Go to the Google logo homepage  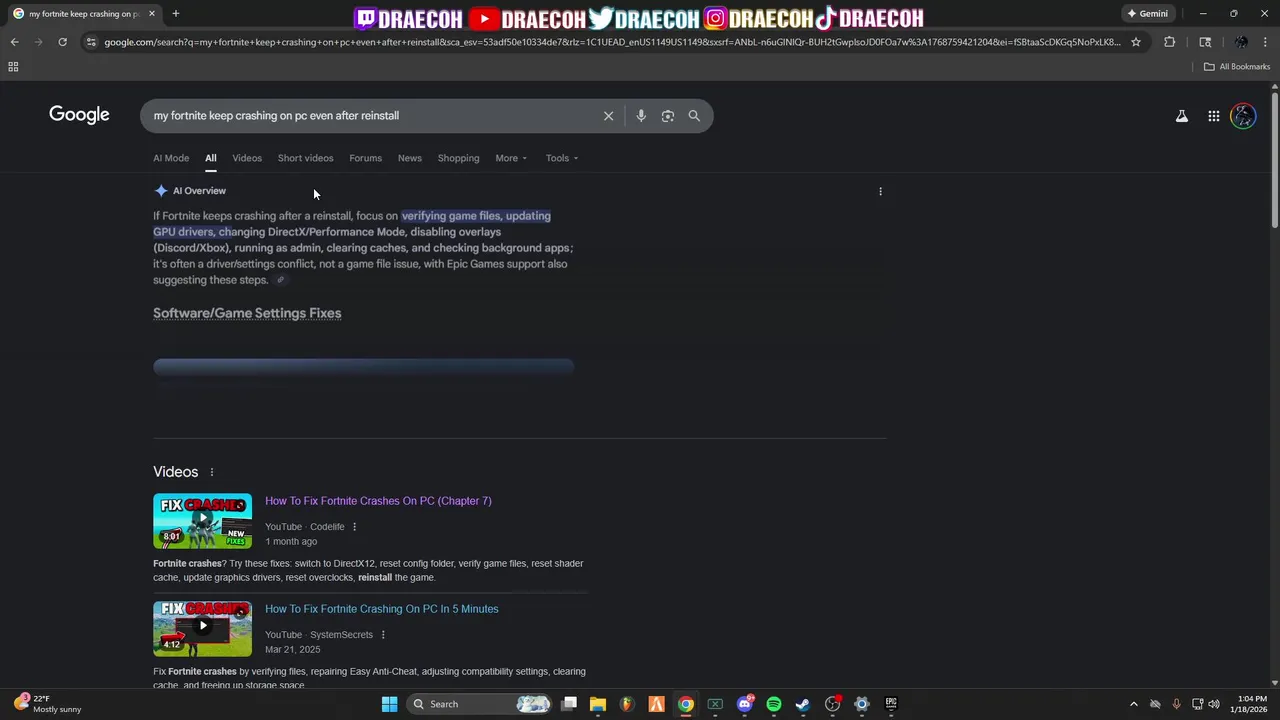pos(79,115)
